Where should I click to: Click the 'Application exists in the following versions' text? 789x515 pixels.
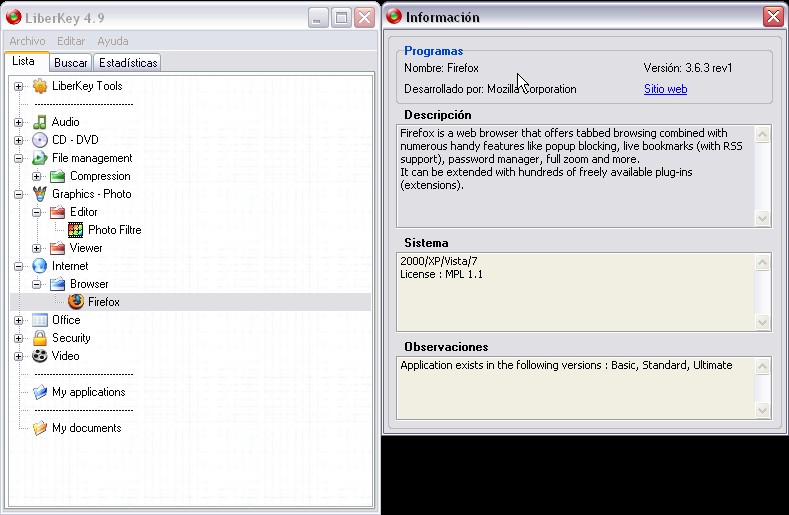pyautogui.click(x=566, y=365)
